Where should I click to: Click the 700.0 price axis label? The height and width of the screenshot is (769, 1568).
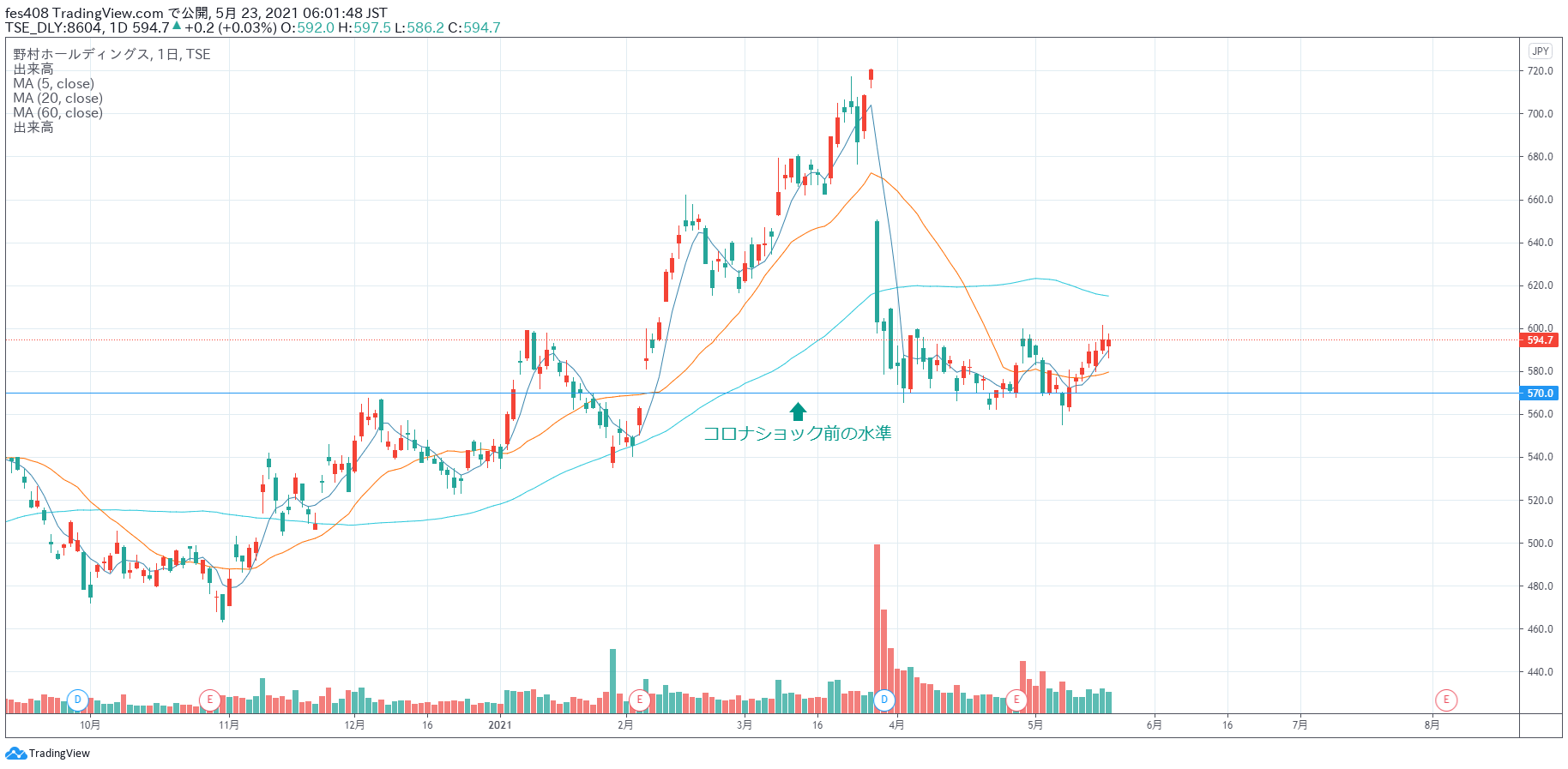point(1540,114)
